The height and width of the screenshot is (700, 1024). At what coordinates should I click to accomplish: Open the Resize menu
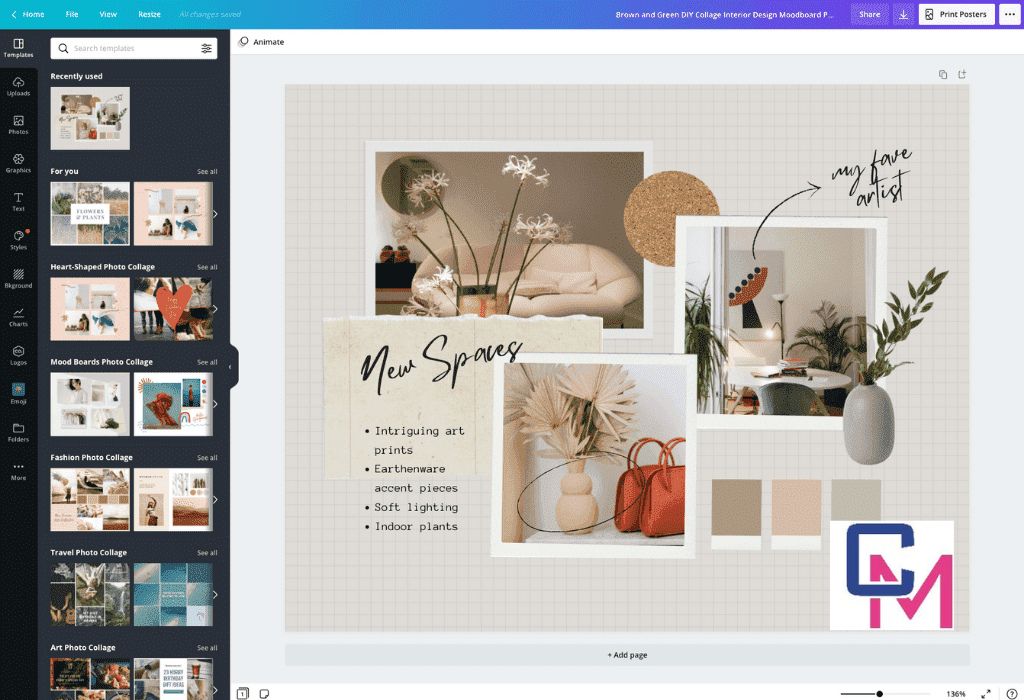click(x=149, y=14)
